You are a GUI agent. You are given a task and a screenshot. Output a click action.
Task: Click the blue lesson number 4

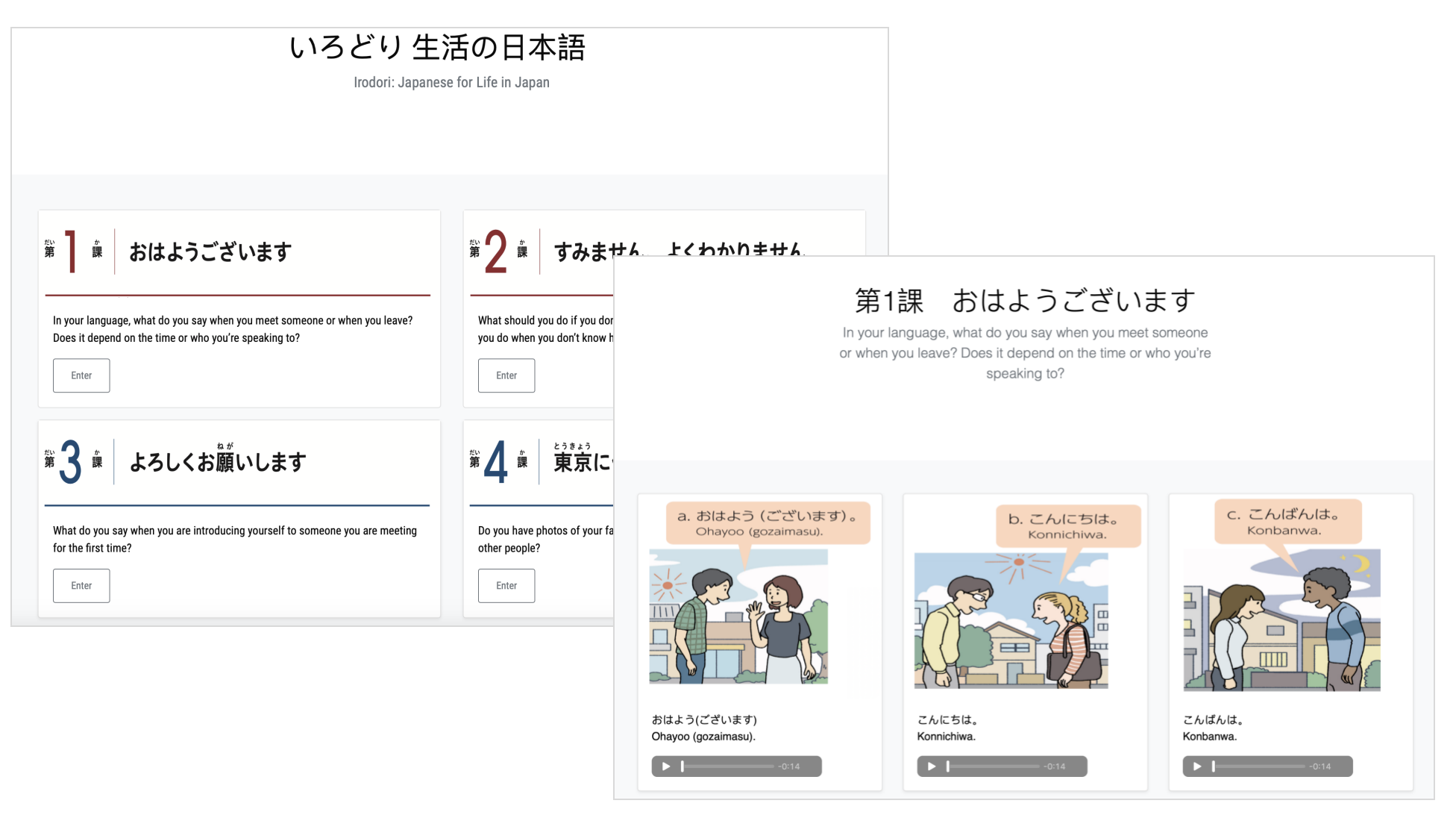(x=496, y=462)
